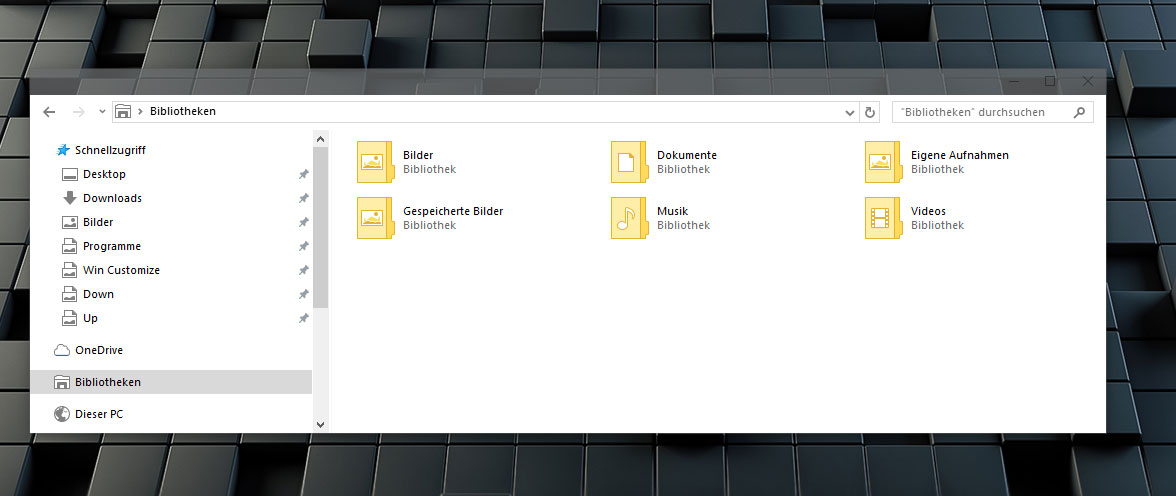Unpin Desktop from quick access
1176x496 pixels.
303,174
